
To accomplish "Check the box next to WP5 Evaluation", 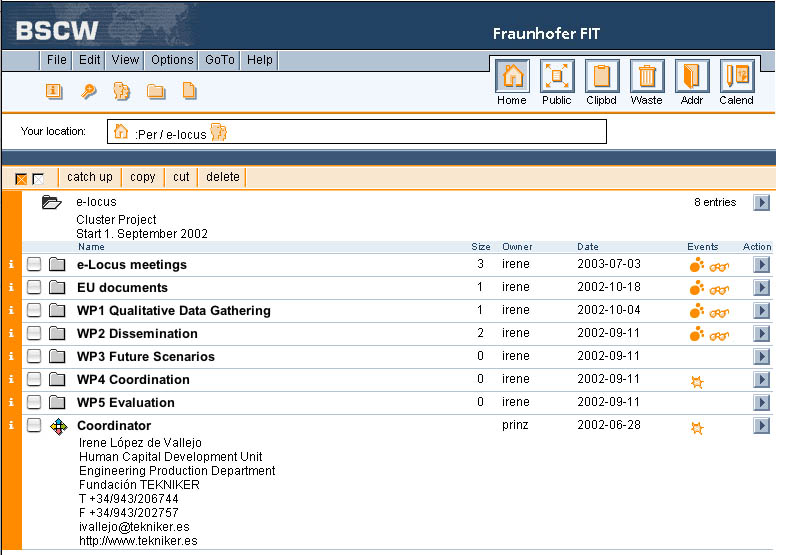I will tap(34, 403).
